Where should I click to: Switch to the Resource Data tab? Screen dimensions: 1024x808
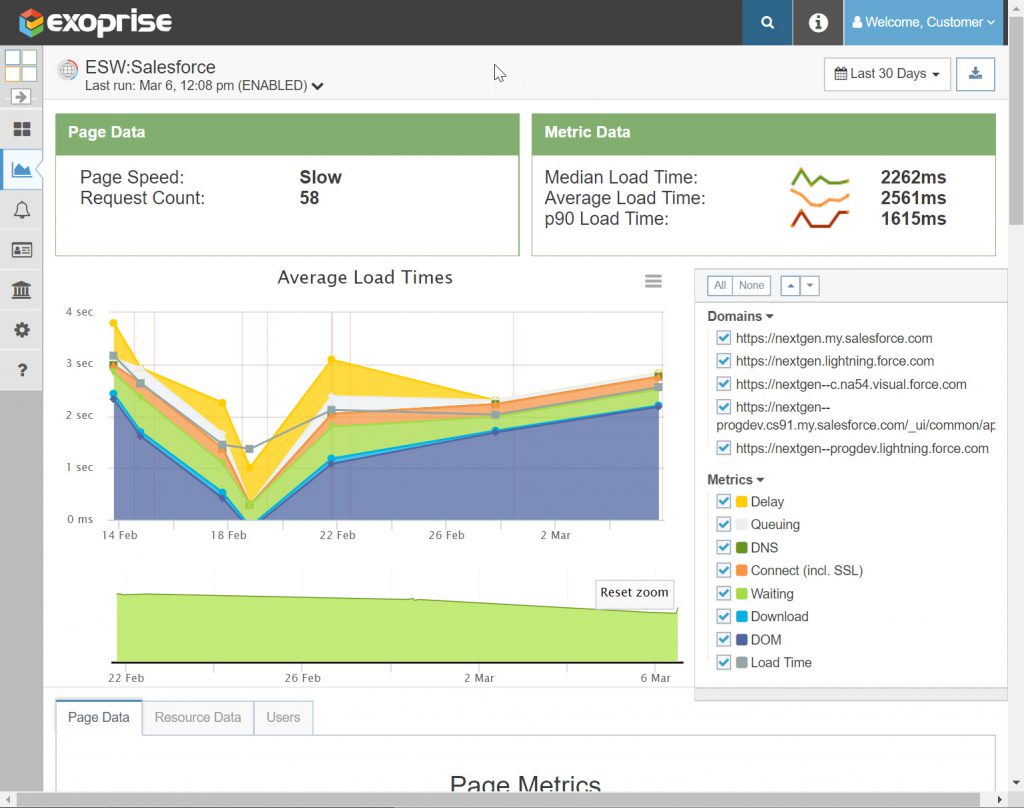pos(198,717)
